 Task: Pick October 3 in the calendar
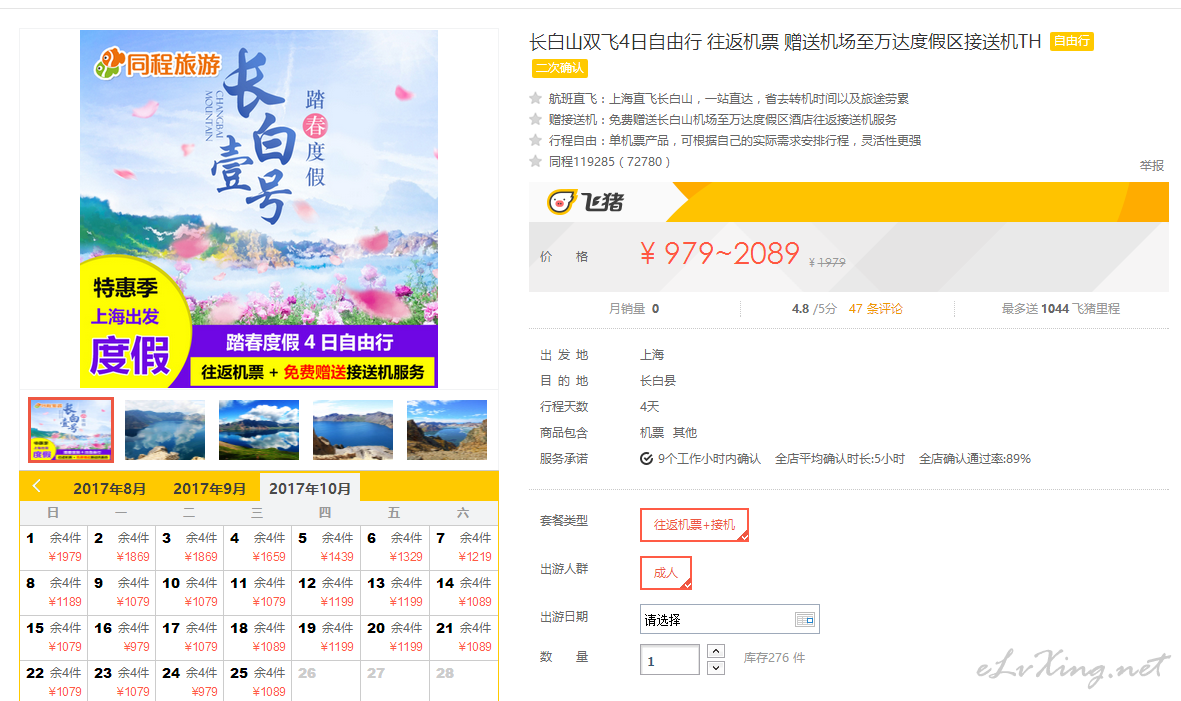pyautogui.click(x=190, y=547)
